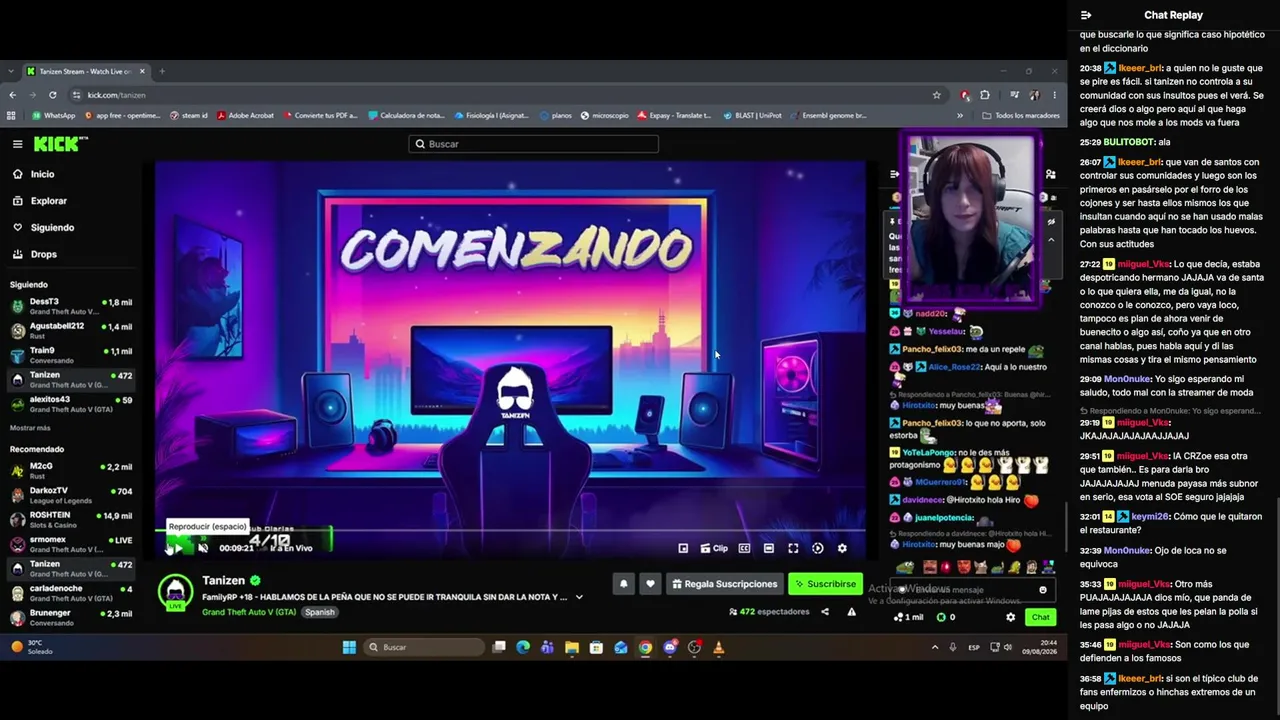This screenshot has height=720, width=1280.
Task: Click the green Suscribirse button
Action: point(825,584)
